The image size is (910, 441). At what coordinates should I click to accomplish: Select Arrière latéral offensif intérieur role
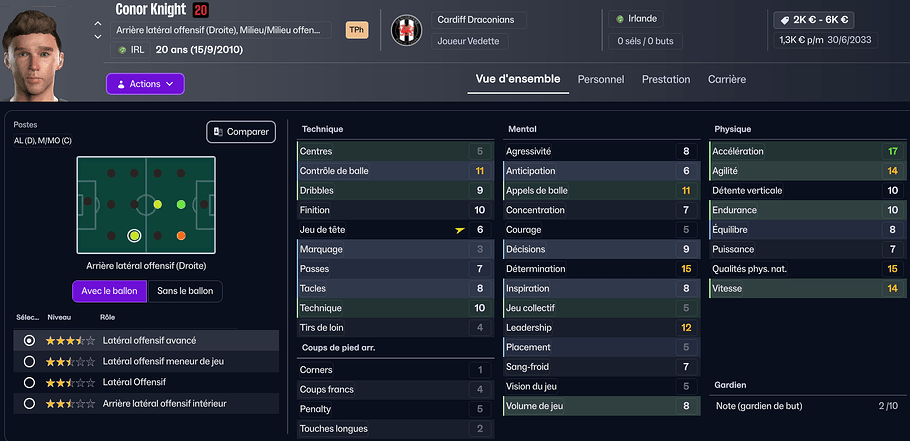(29, 403)
